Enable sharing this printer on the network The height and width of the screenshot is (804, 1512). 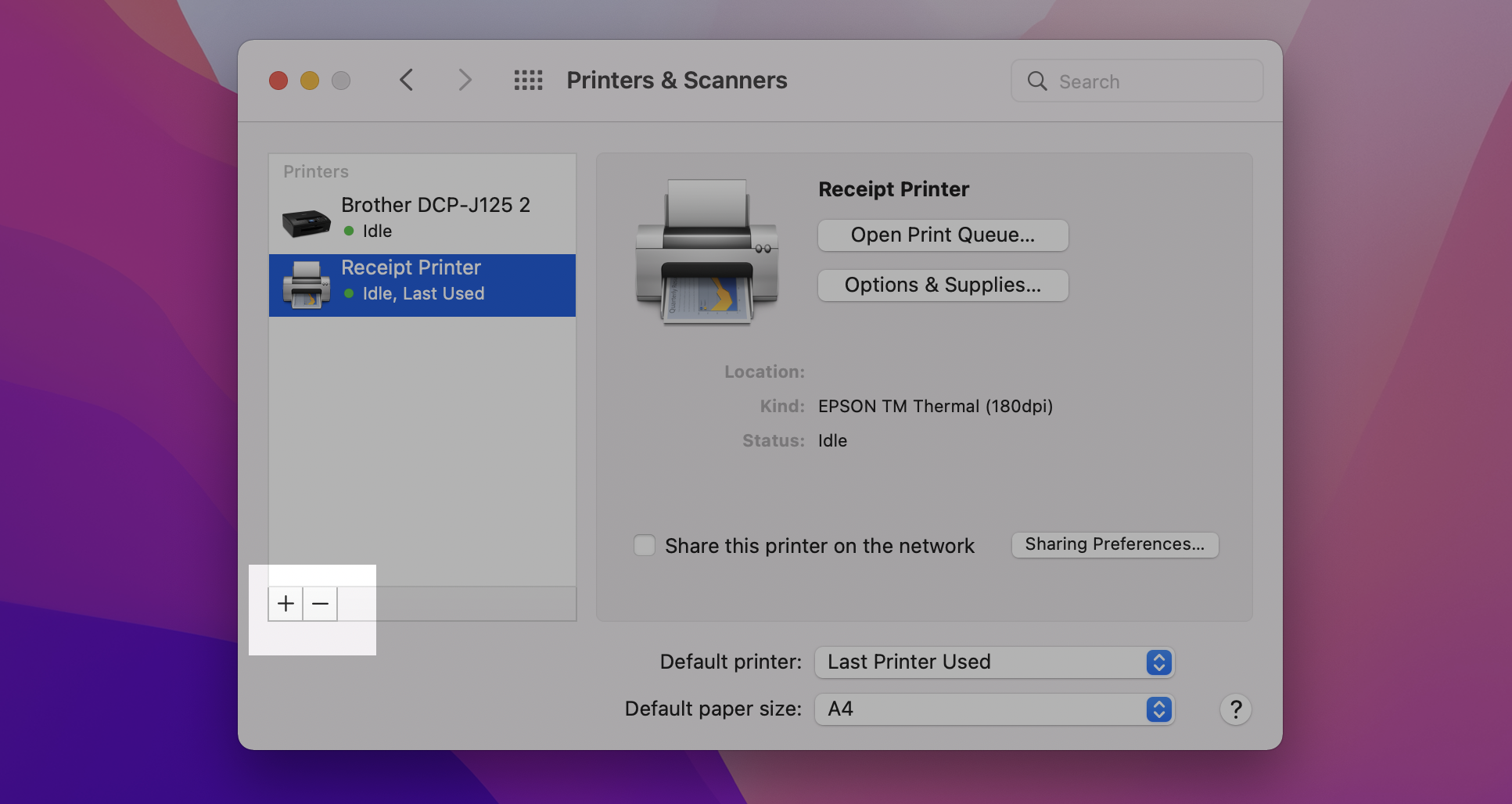pyautogui.click(x=644, y=545)
